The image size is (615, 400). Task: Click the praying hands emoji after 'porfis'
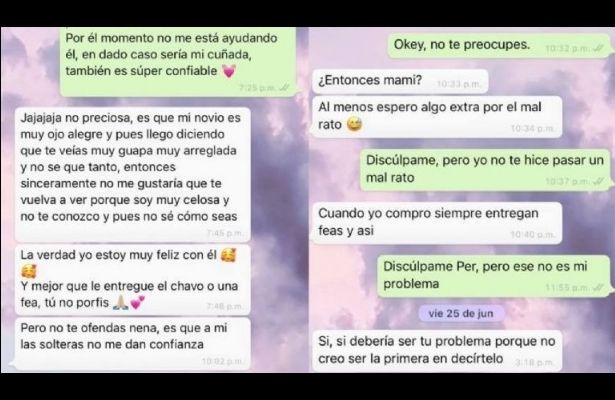pos(120,303)
